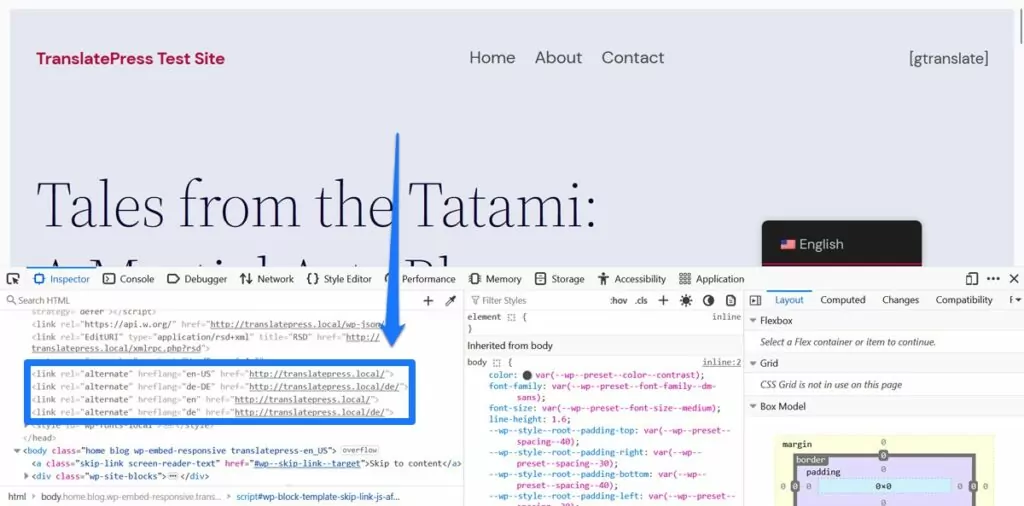Switch to the Storage panel
Viewport: 1024px width, 506px height.
click(x=559, y=279)
